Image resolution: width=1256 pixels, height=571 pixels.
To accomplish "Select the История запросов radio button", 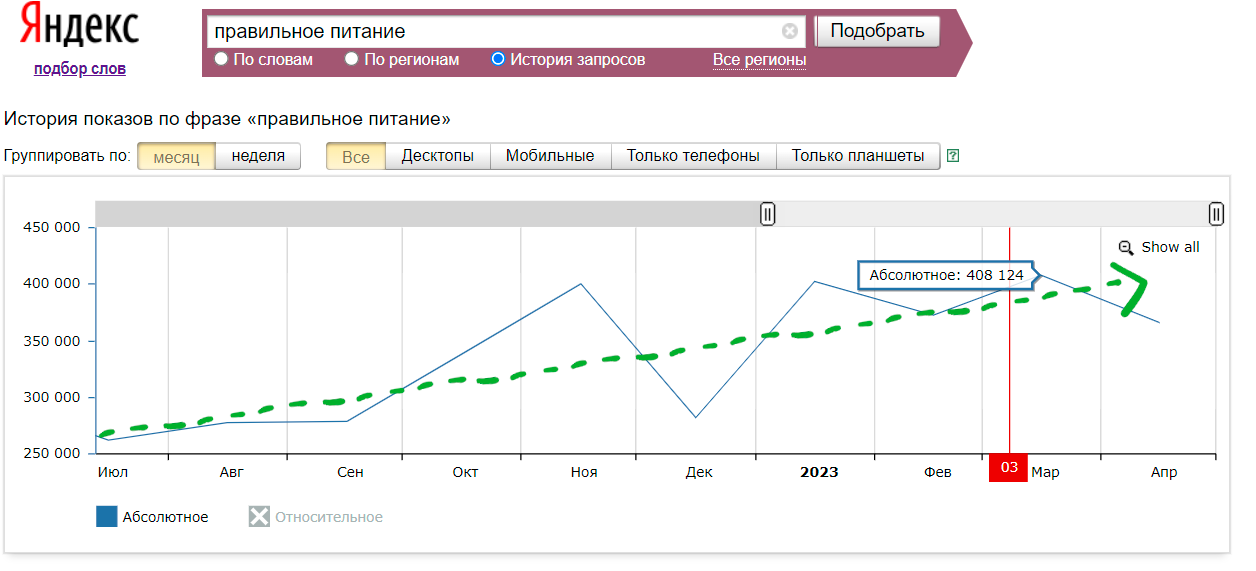I will tap(498, 59).
